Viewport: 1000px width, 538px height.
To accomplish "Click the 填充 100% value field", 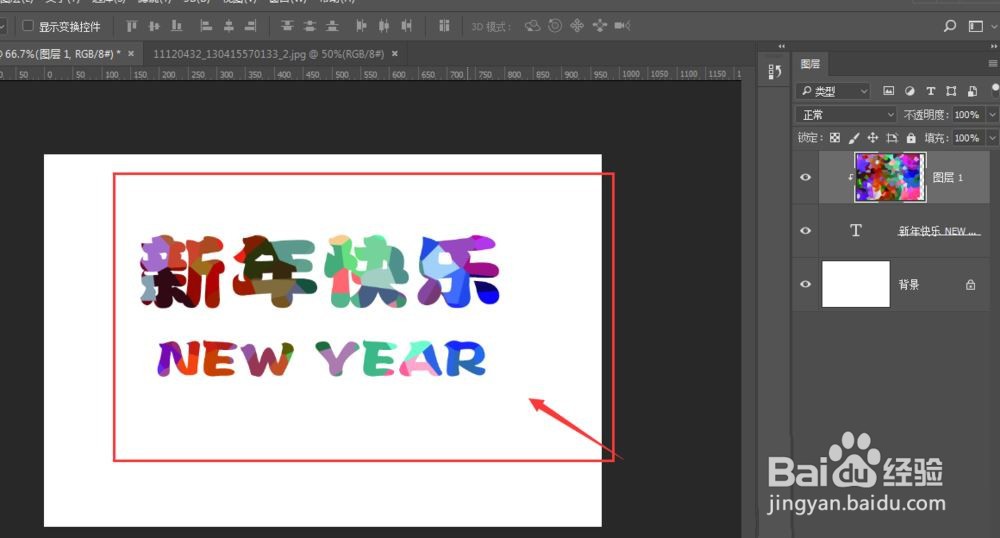I will (967, 138).
